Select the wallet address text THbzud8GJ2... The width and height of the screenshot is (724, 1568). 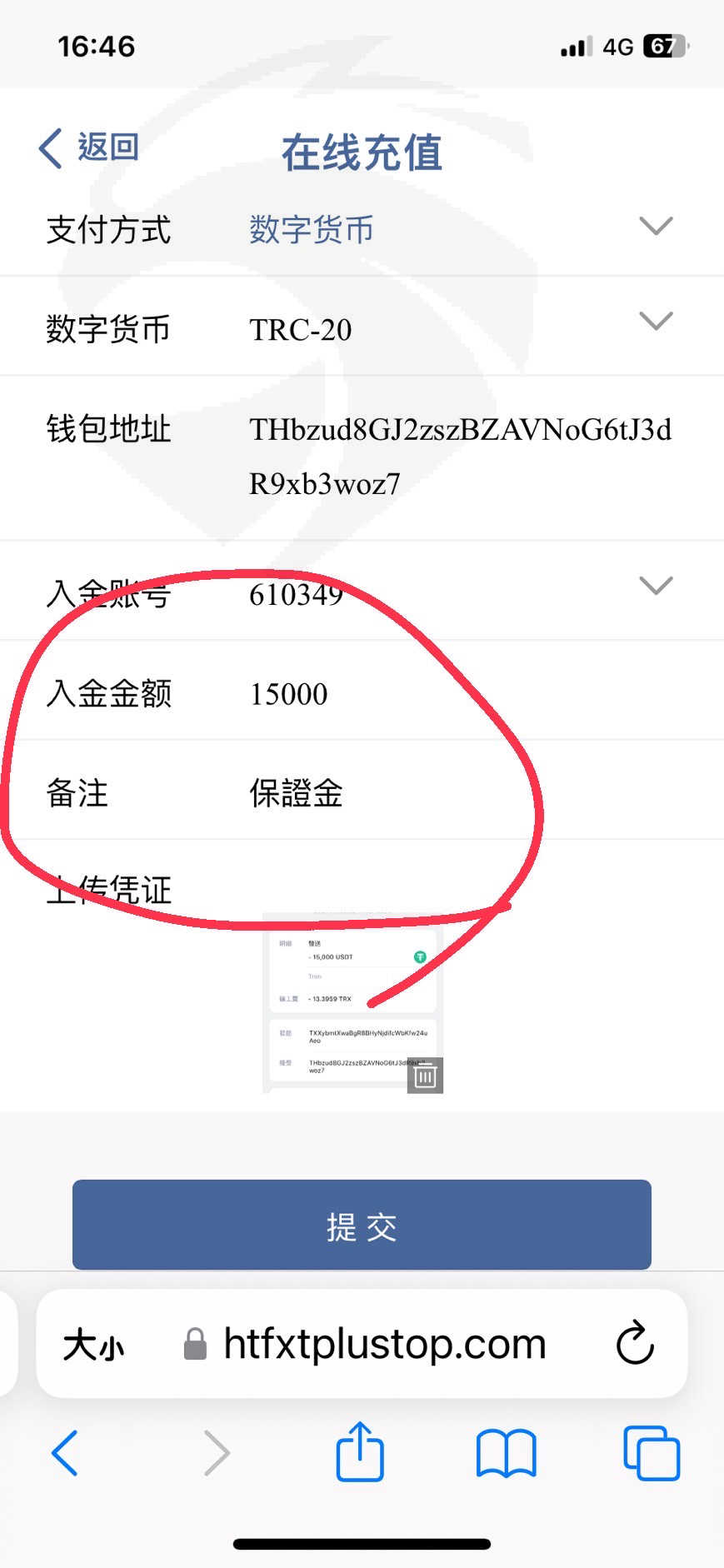click(460, 457)
